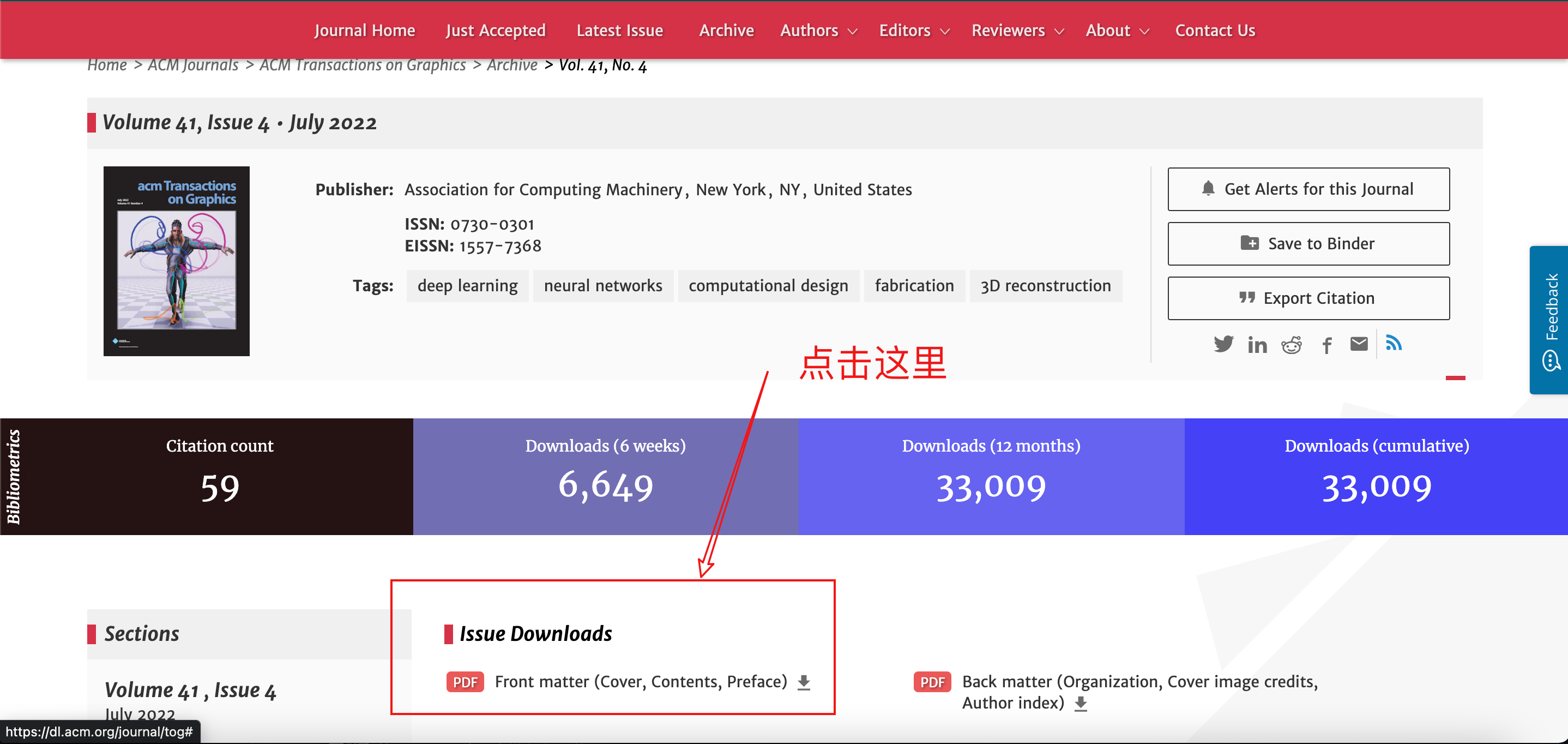1568x744 pixels.
Task: Click the Downloads (cumulative) tile
Action: pyautogui.click(x=1376, y=477)
